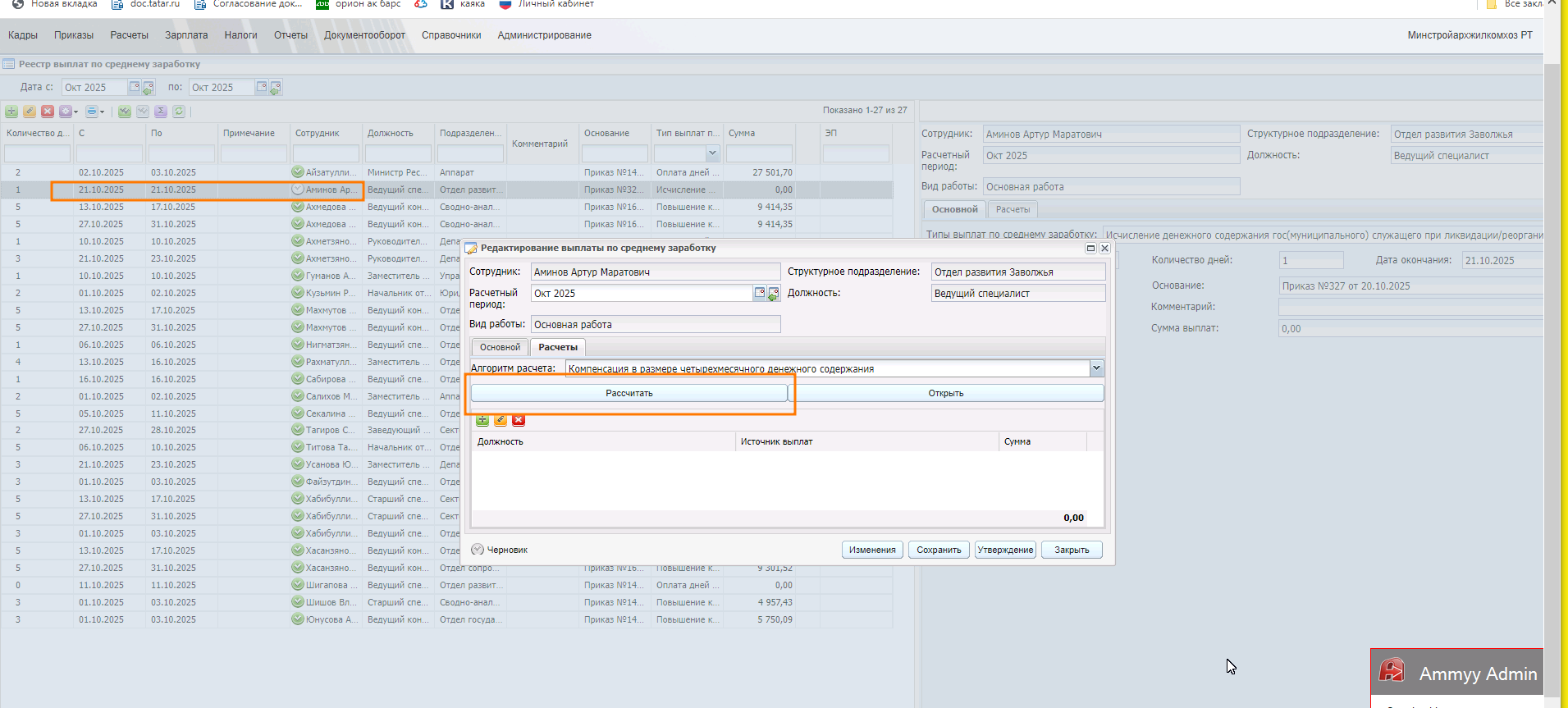Viewport: 1568px width, 708px height.
Task: Click the status icon in the Шигапова row
Action: [x=298, y=585]
